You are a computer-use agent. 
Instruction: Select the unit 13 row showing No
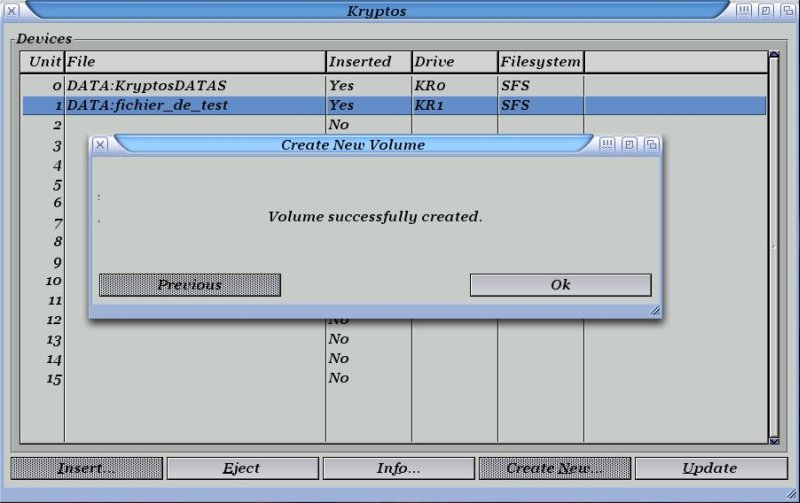pos(394,339)
